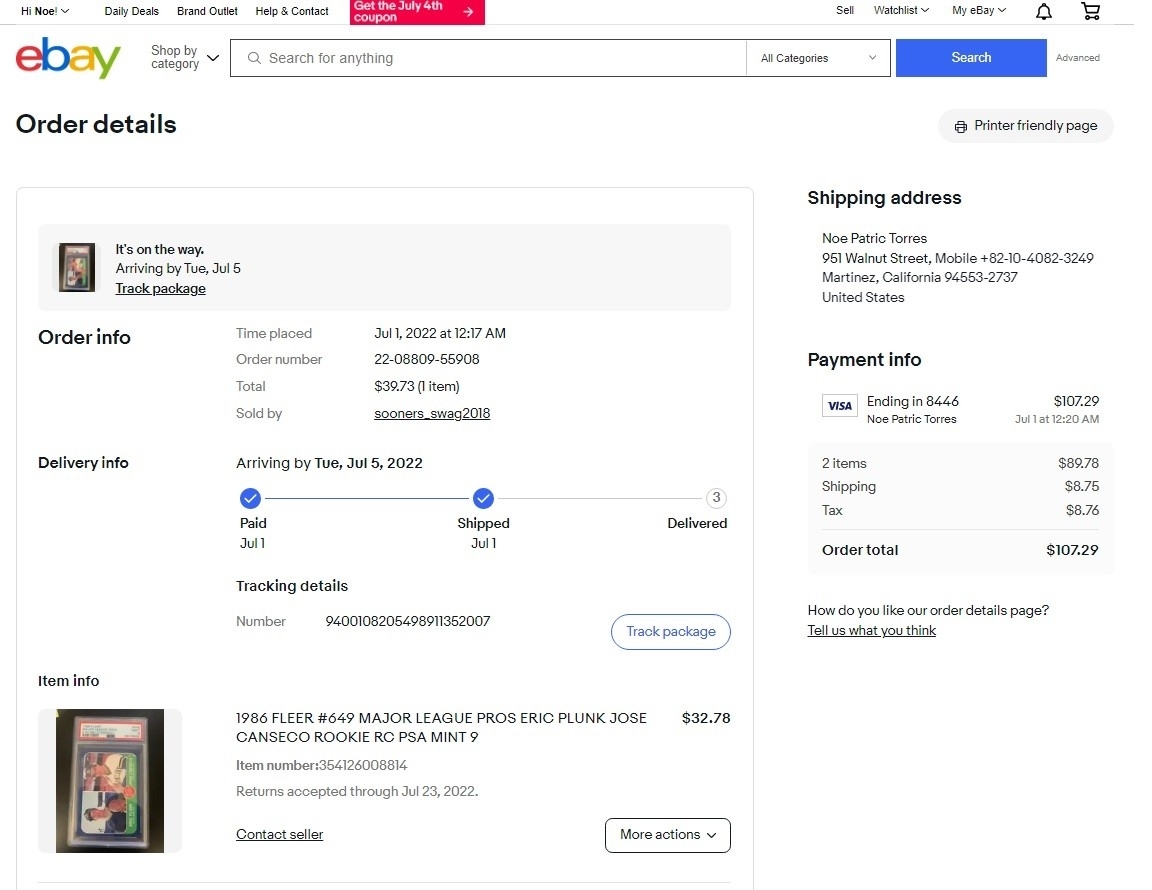Click the Order total $107.29 amount
The height and width of the screenshot is (890, 1152).
(1072, 550)
